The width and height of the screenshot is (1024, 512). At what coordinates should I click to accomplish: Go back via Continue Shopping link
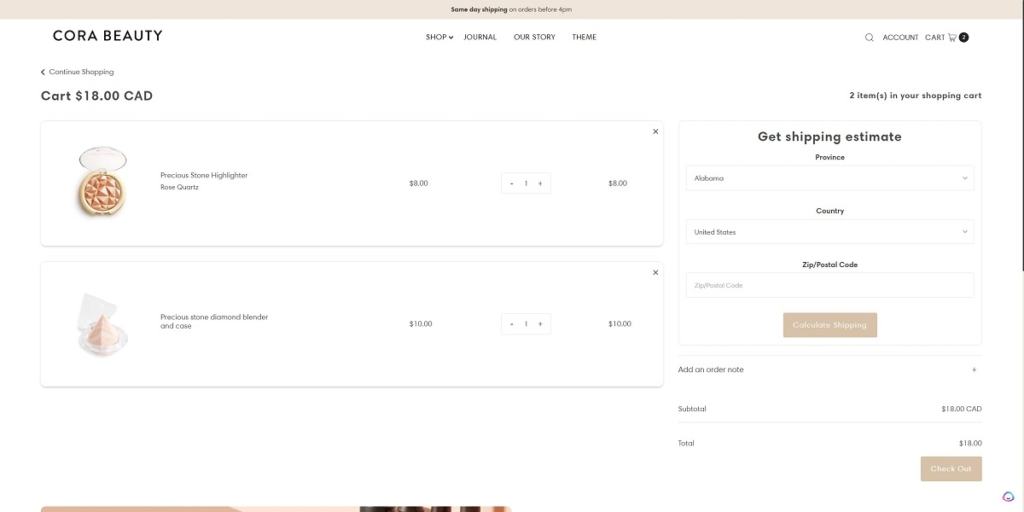point(78,72)
